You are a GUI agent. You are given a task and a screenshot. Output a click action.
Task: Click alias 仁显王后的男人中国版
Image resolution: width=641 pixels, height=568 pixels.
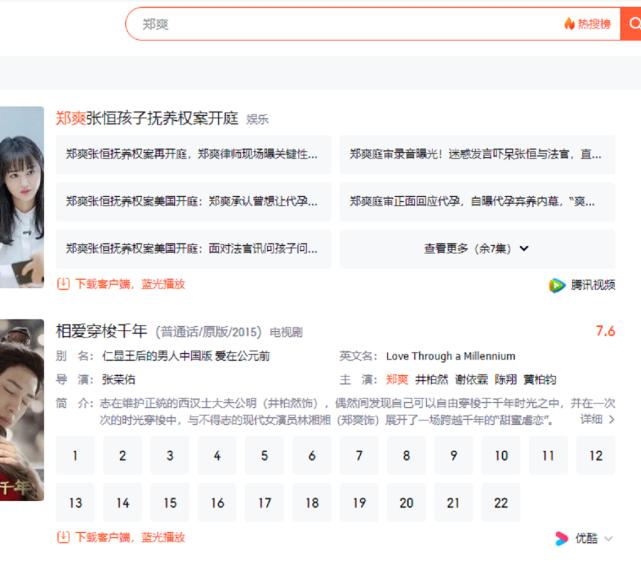[x=157, y=356]
